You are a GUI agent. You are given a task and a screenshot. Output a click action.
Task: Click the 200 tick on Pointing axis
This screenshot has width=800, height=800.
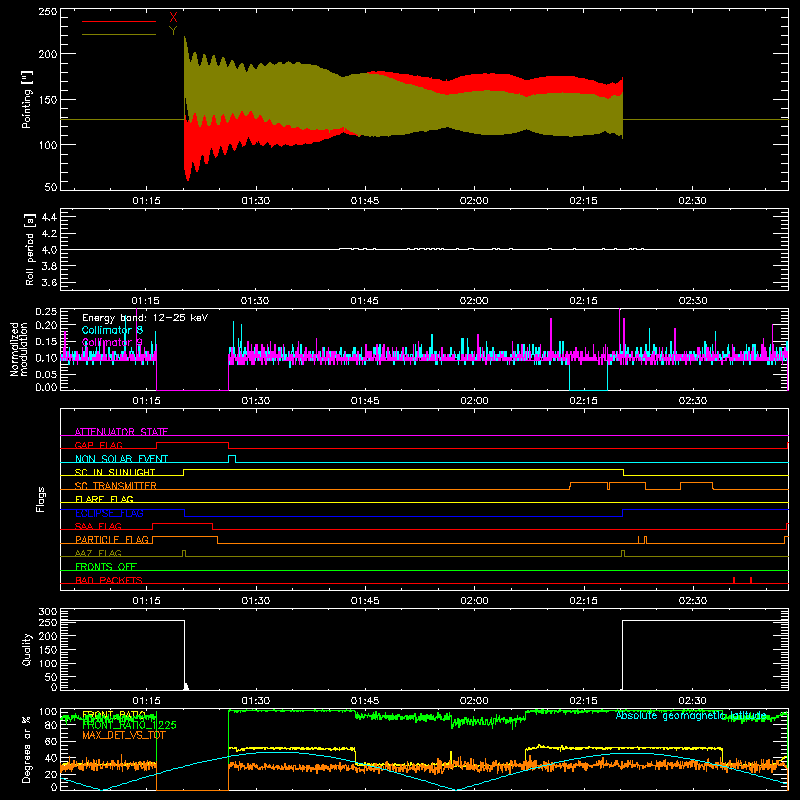48,54
